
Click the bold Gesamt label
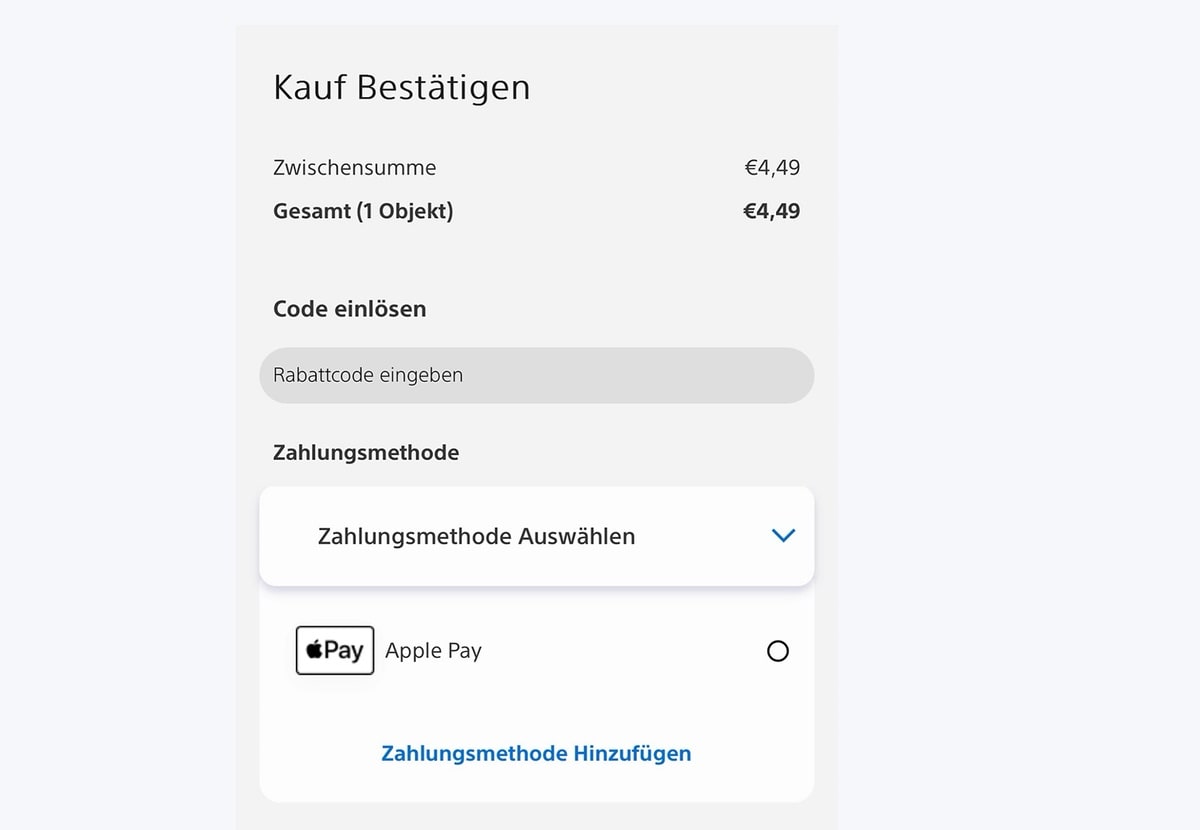tap(313, 211)
